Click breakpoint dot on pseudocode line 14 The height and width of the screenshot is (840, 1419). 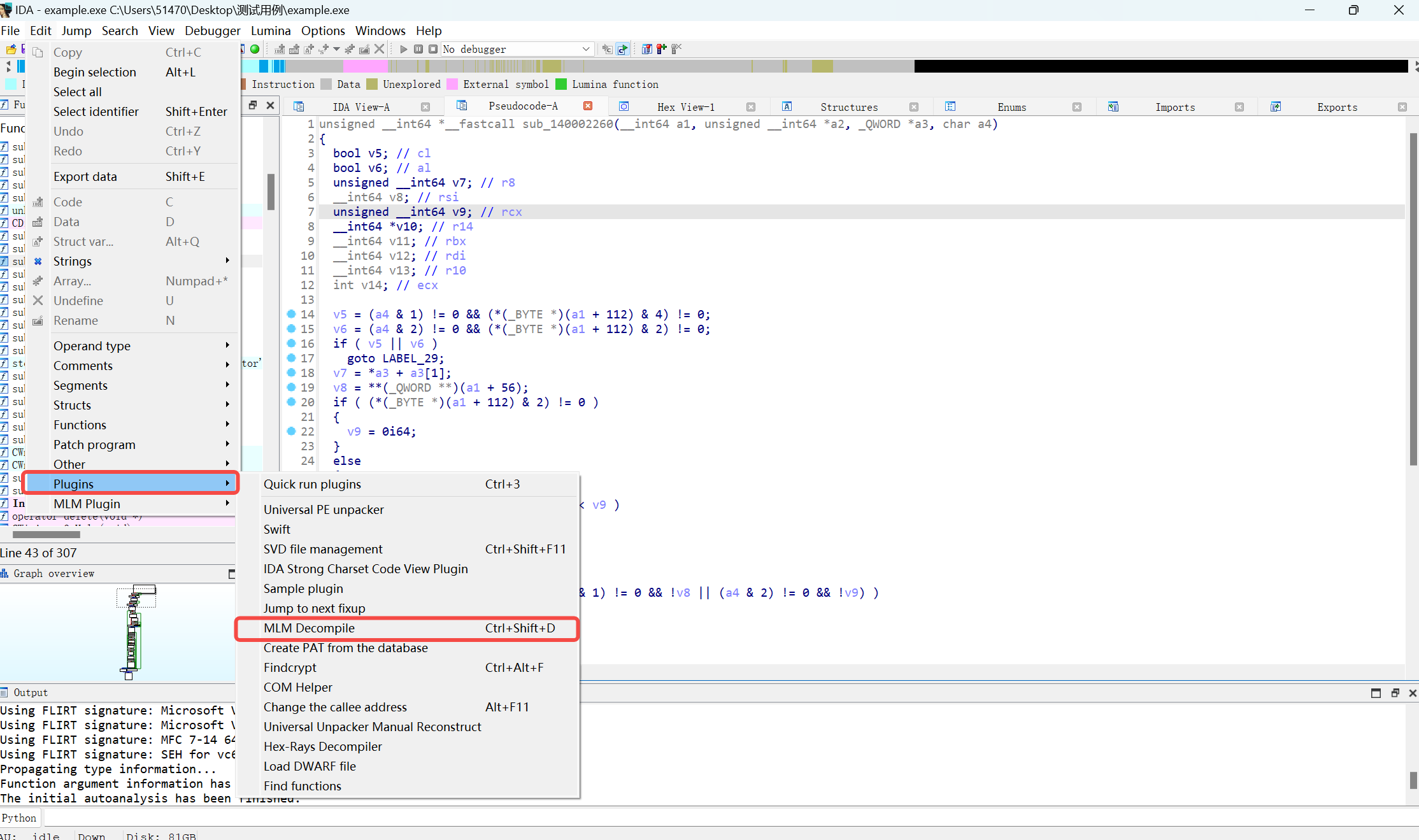coord(291,314)
